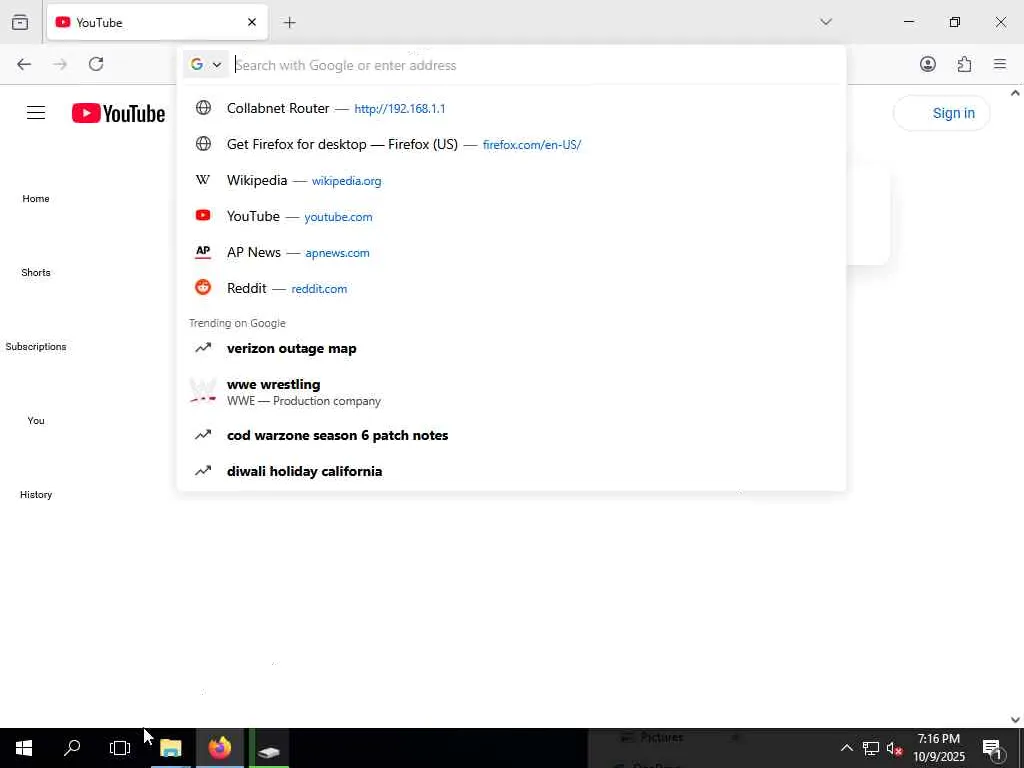Screen dimensions: 1024x768
Task: Open the YouTube guide hamburger menu
Action: point(36,113)
